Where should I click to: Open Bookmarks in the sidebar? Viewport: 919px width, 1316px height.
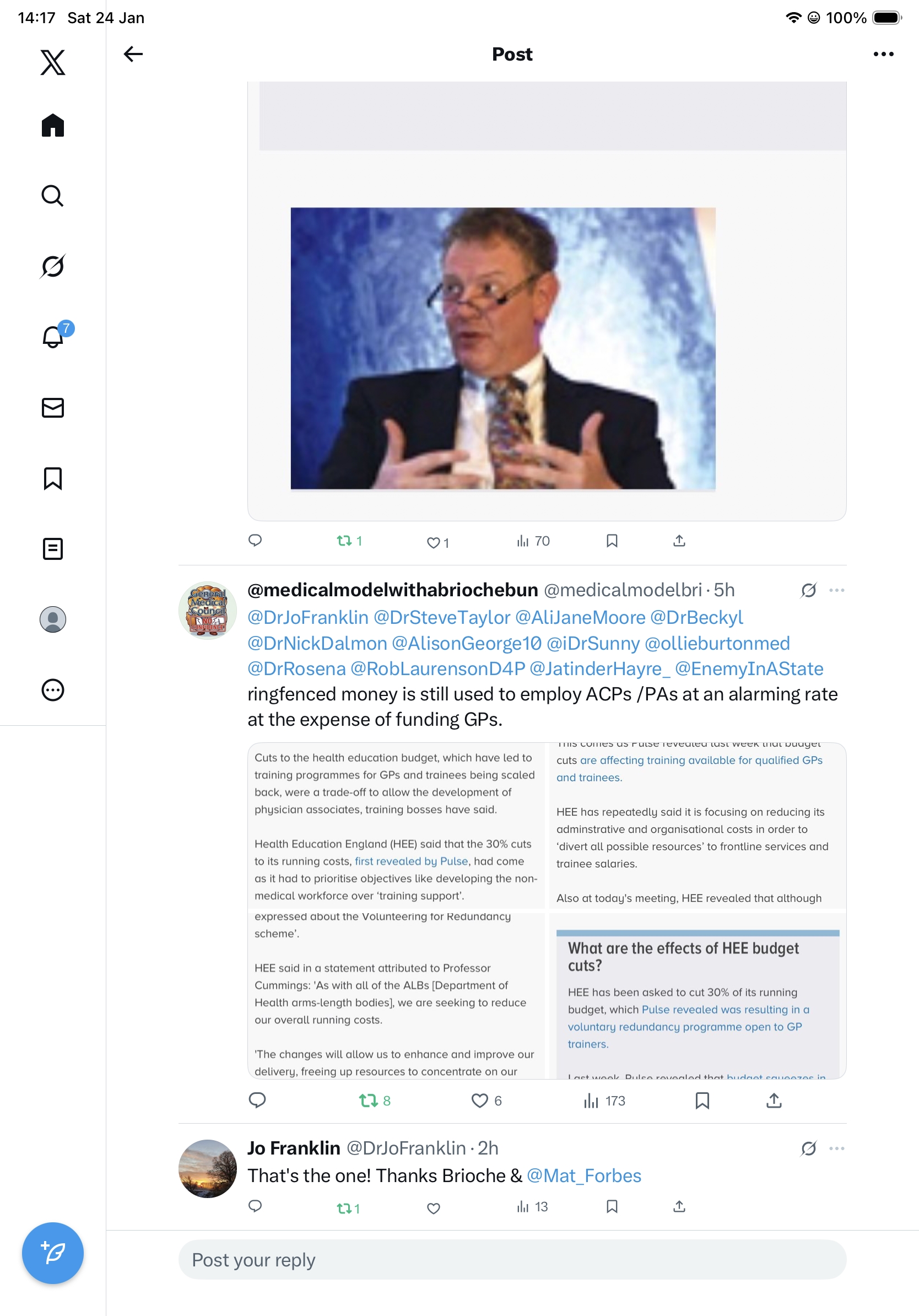coord(53,478)
